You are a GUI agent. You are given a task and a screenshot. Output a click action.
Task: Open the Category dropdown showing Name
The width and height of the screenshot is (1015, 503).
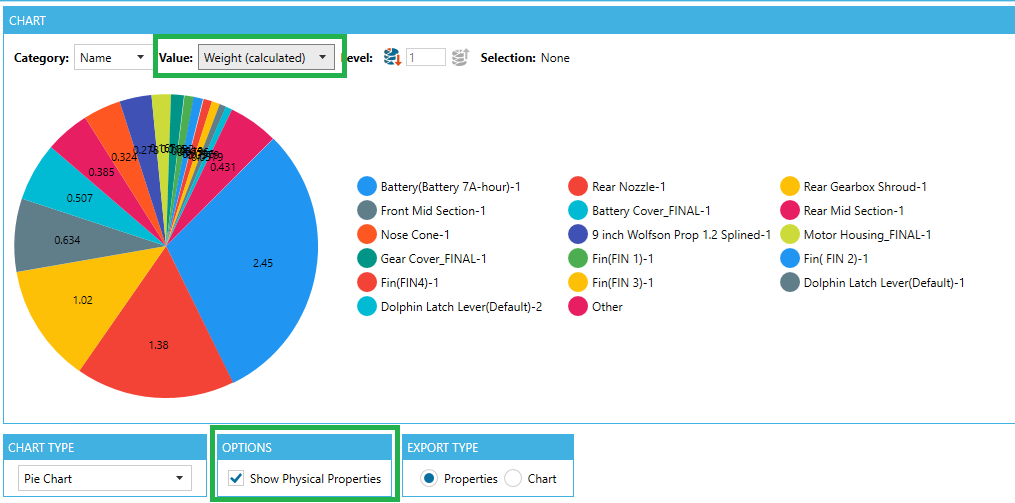point(112,58)
